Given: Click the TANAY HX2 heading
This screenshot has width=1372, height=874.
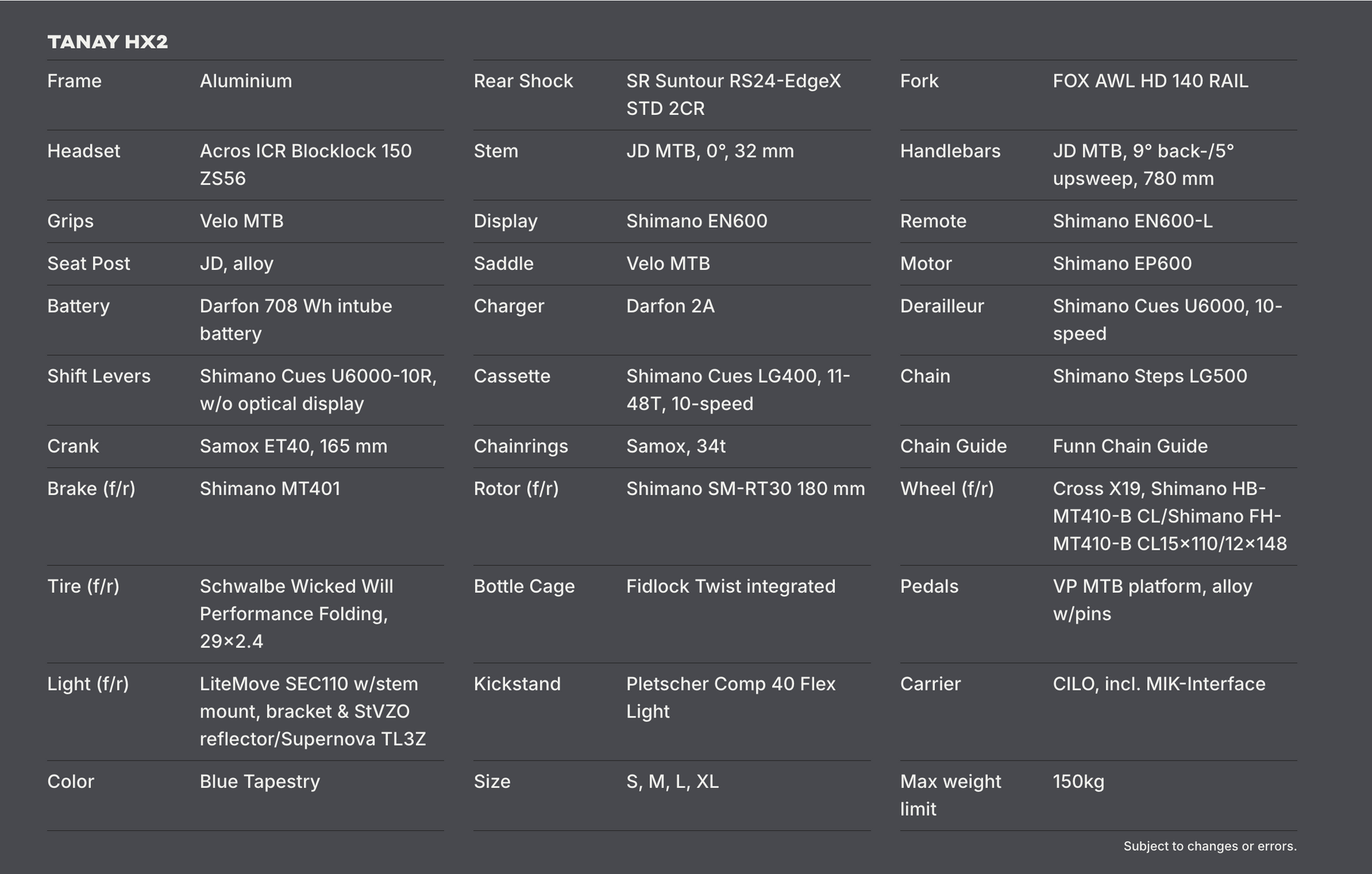Looking at the screenshot, I should click(x=107, y=42).
